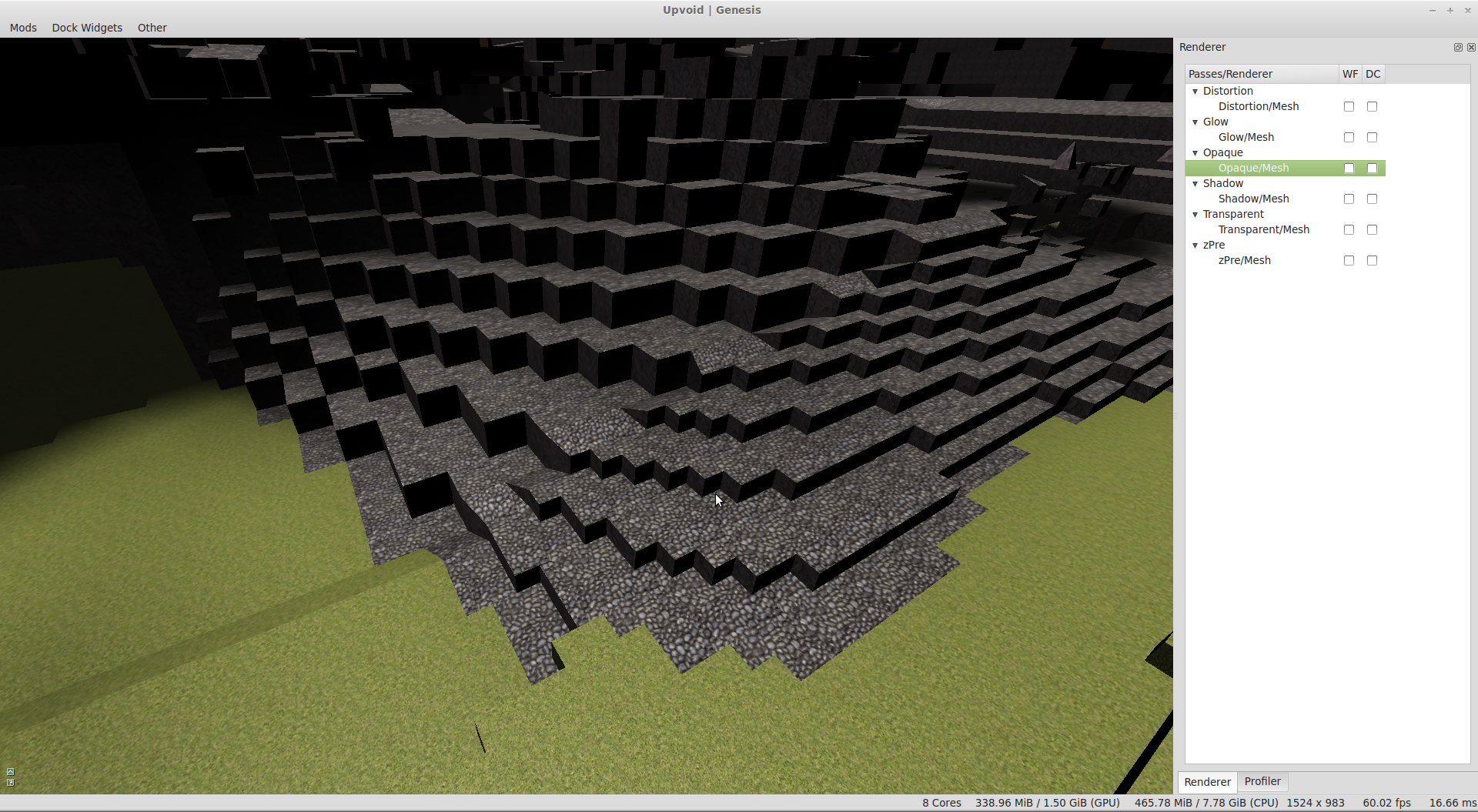Select the Transparent/Mesh tree item
1478x812 pixels.
pyautogui.click(x=1263, y=229)
